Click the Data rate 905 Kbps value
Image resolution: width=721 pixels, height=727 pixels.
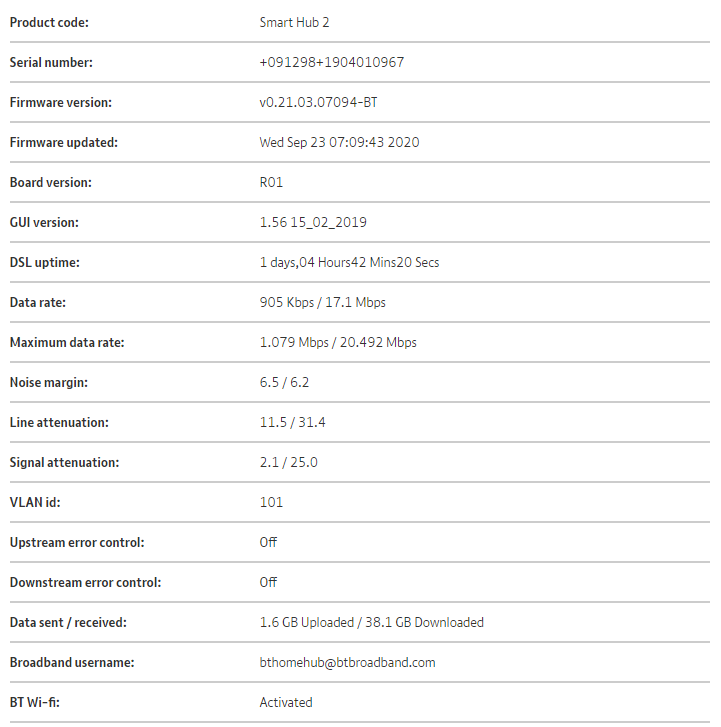click(322, 302)
